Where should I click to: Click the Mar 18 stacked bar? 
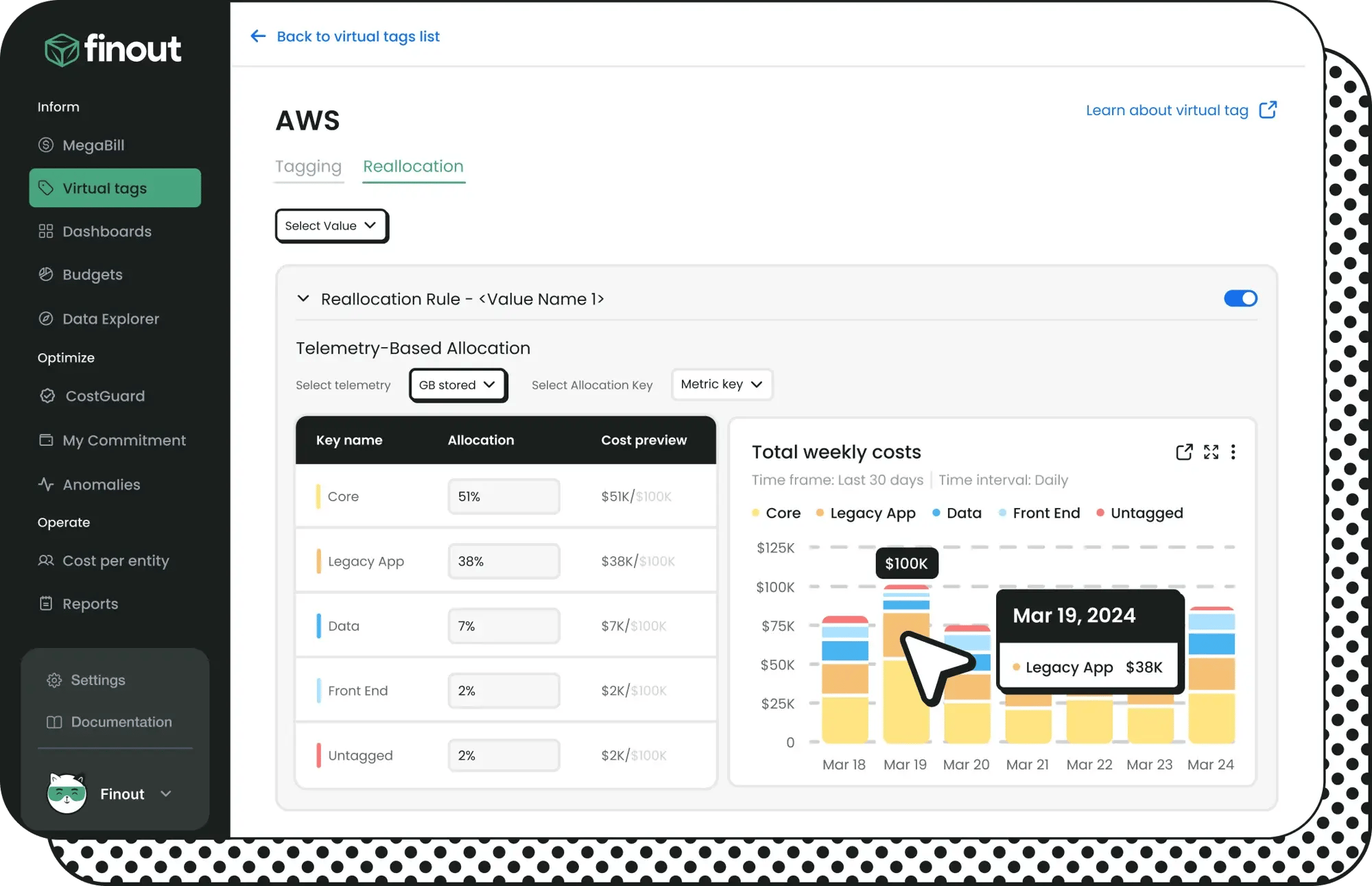point(844,679)
